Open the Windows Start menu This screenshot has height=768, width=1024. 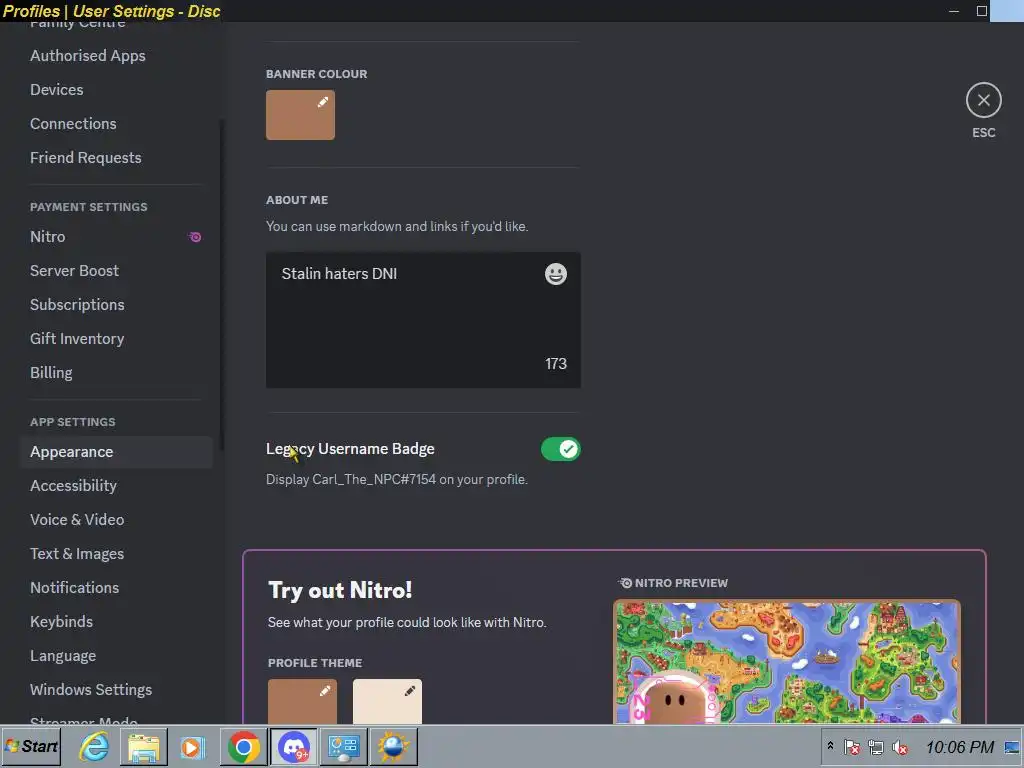coord(31,746)
